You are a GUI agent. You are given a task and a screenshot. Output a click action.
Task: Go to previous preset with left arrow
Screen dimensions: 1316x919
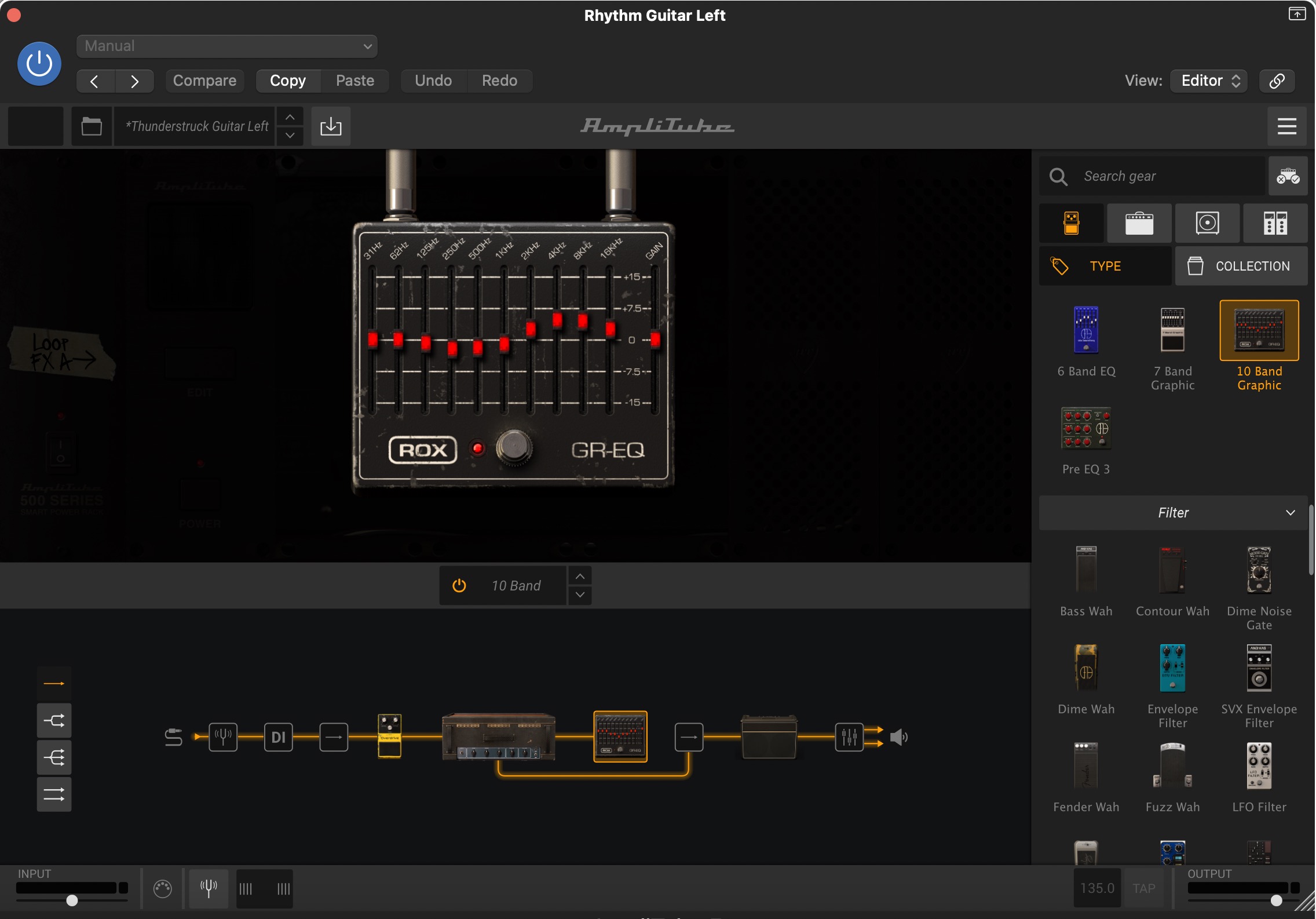point(95,81)
